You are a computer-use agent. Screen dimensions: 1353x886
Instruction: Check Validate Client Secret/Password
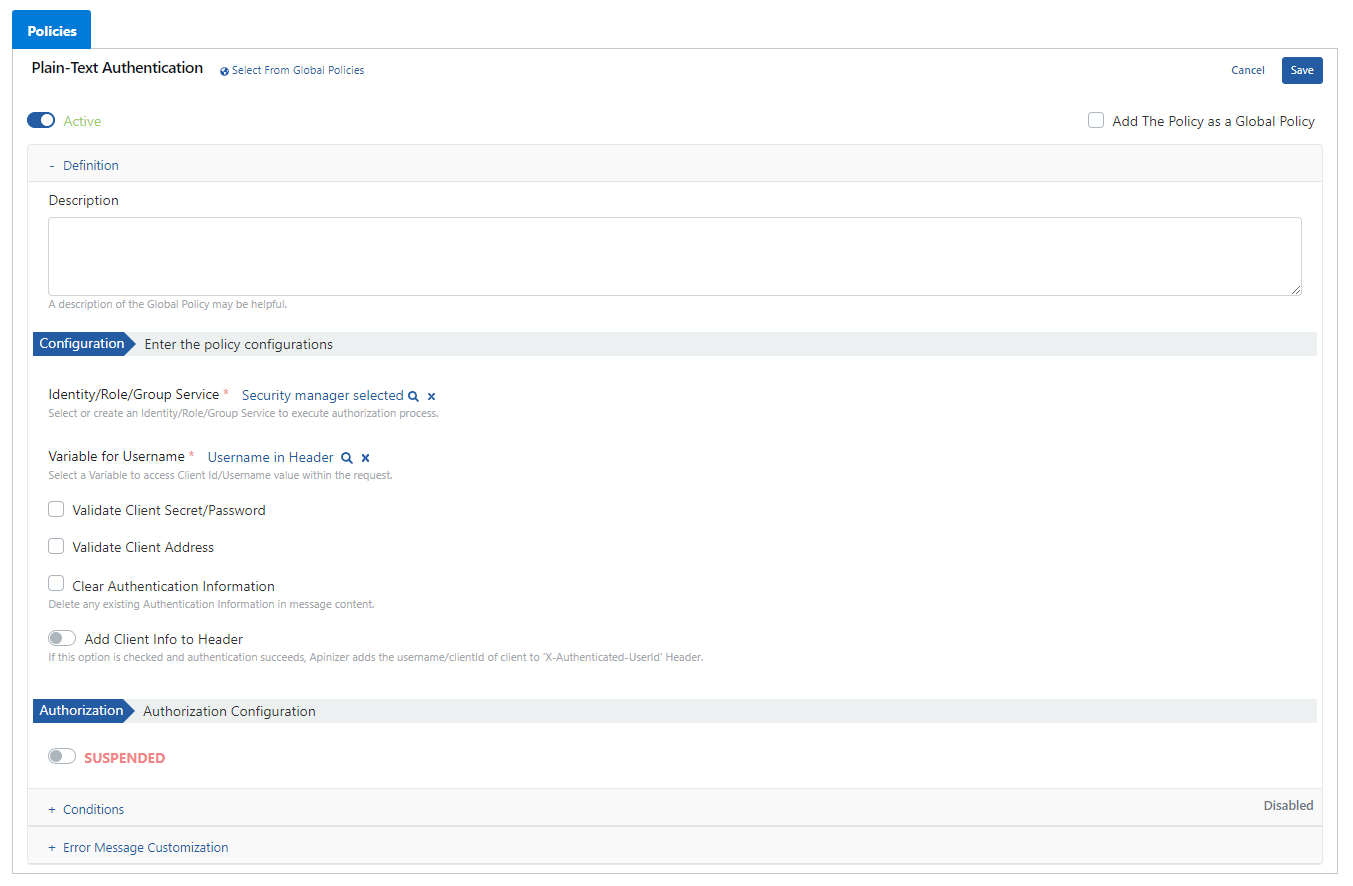pyautogui.click(x=57, y=510)
